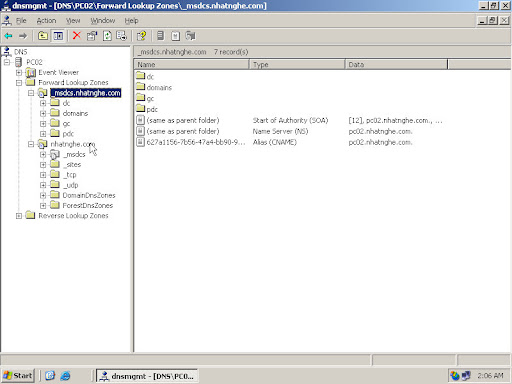Sort records by Type column header
The width and height of the screenshot is (512, 384).
(297, 65)
